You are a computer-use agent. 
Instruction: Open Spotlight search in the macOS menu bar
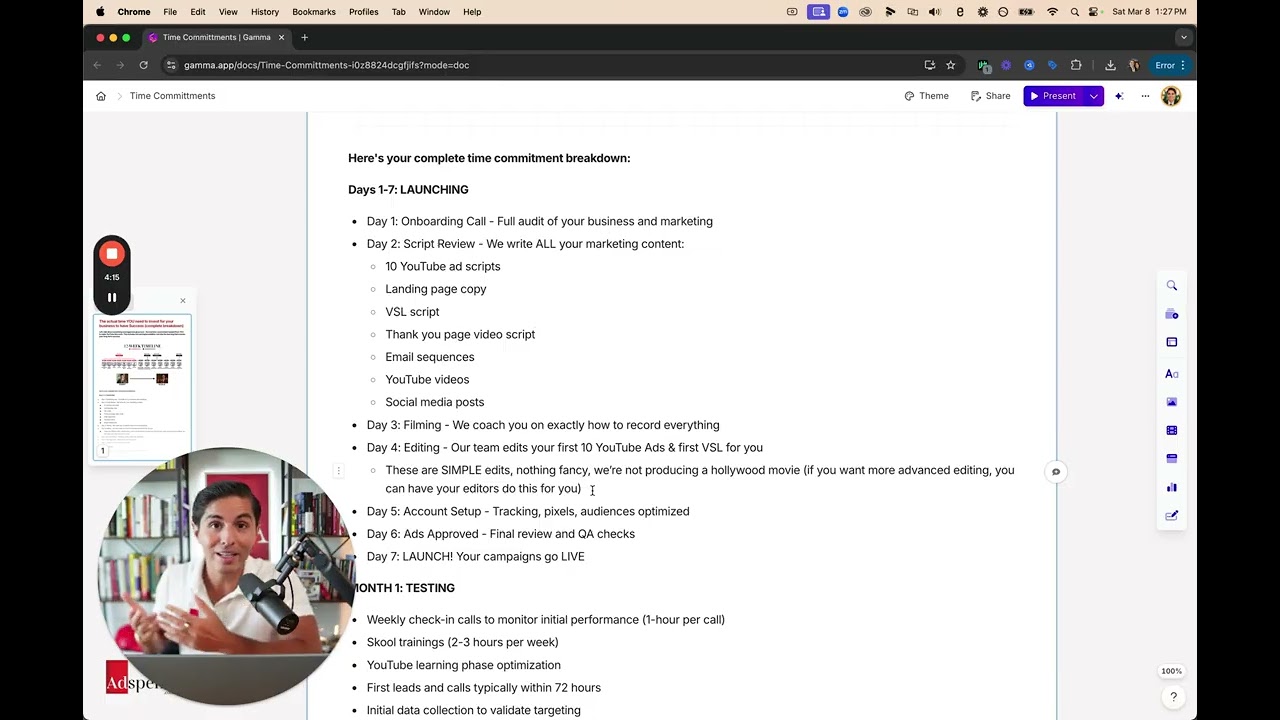click(1074, 12)
